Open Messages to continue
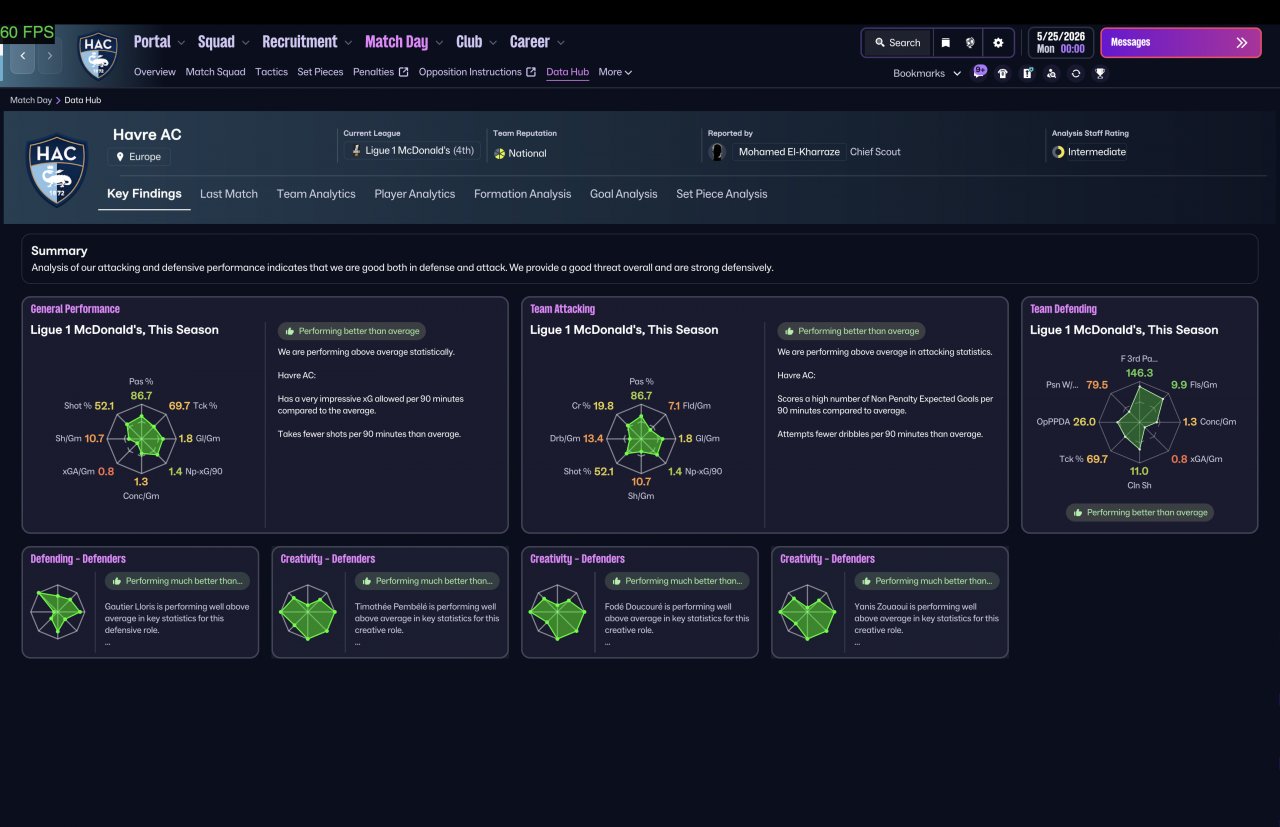1280x827 pixels. pos(1181,42)
